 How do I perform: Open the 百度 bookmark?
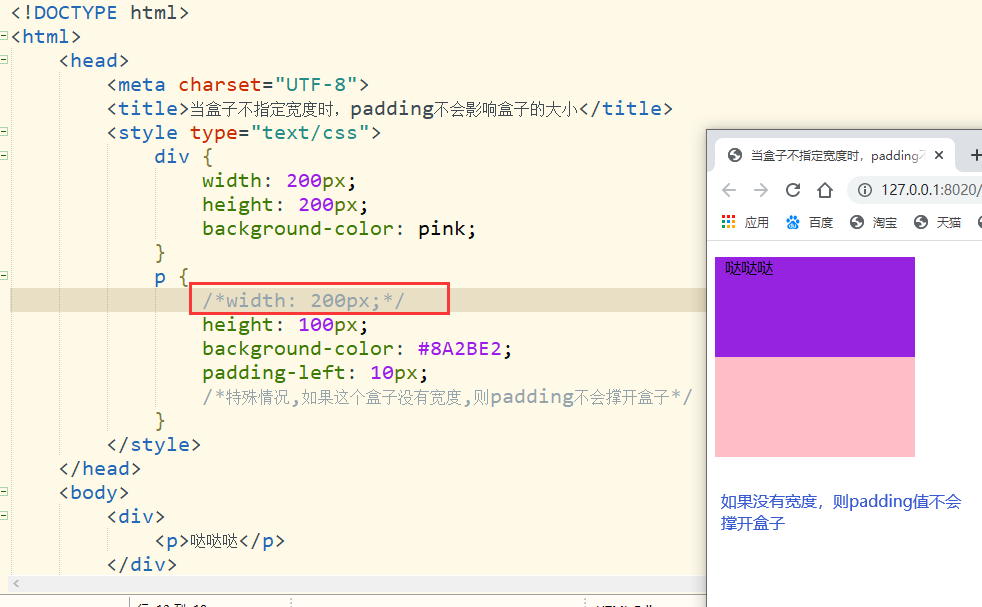(809, 222)
